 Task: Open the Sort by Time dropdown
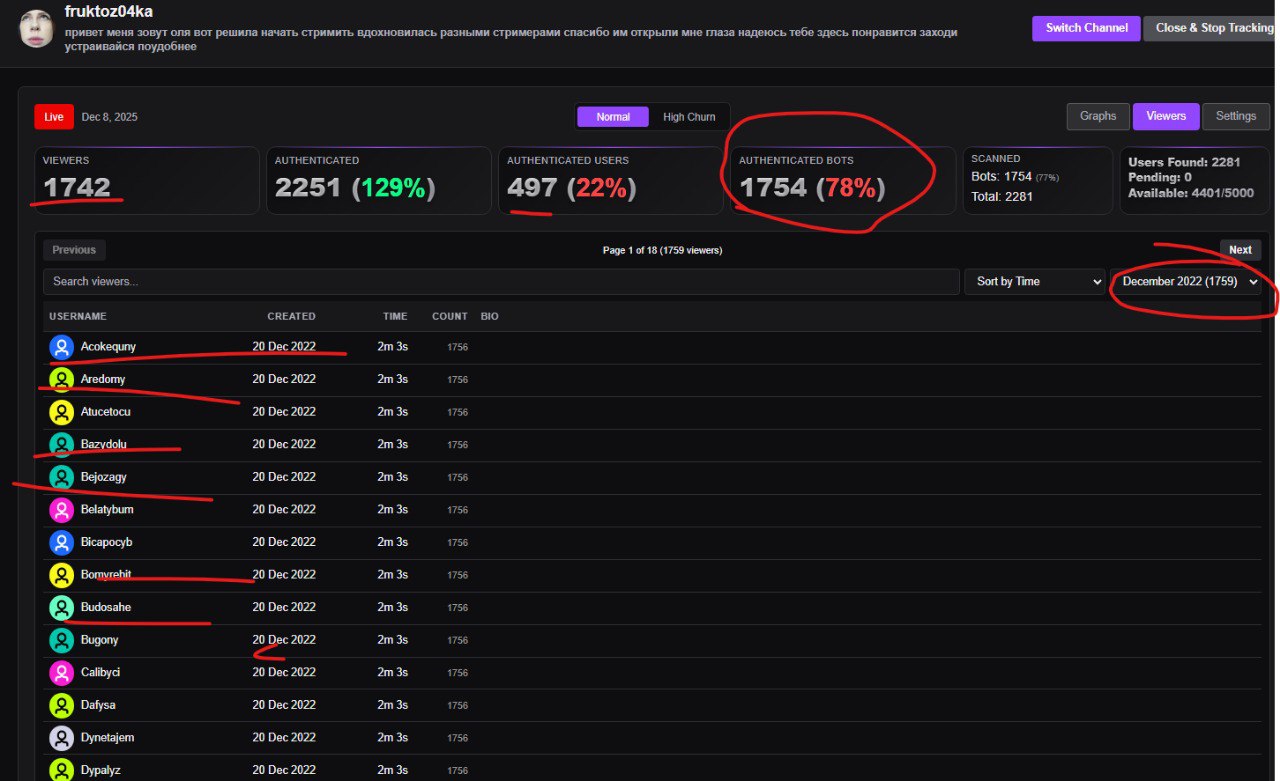click(1034, 282)
